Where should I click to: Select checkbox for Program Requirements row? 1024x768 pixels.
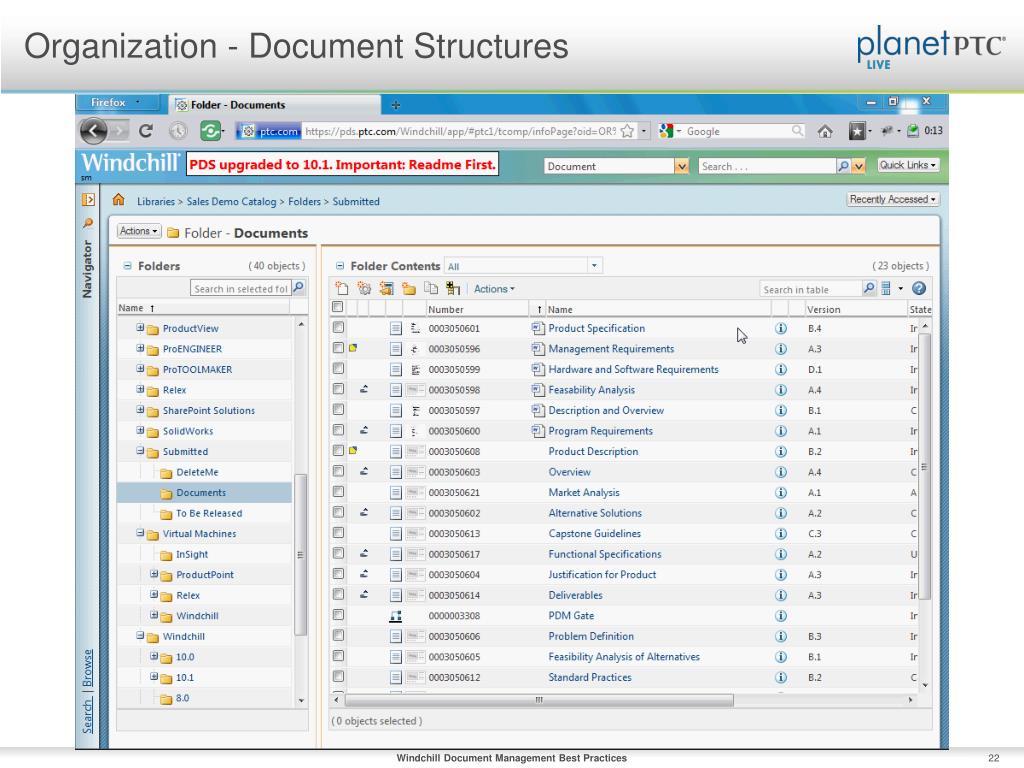338,430
